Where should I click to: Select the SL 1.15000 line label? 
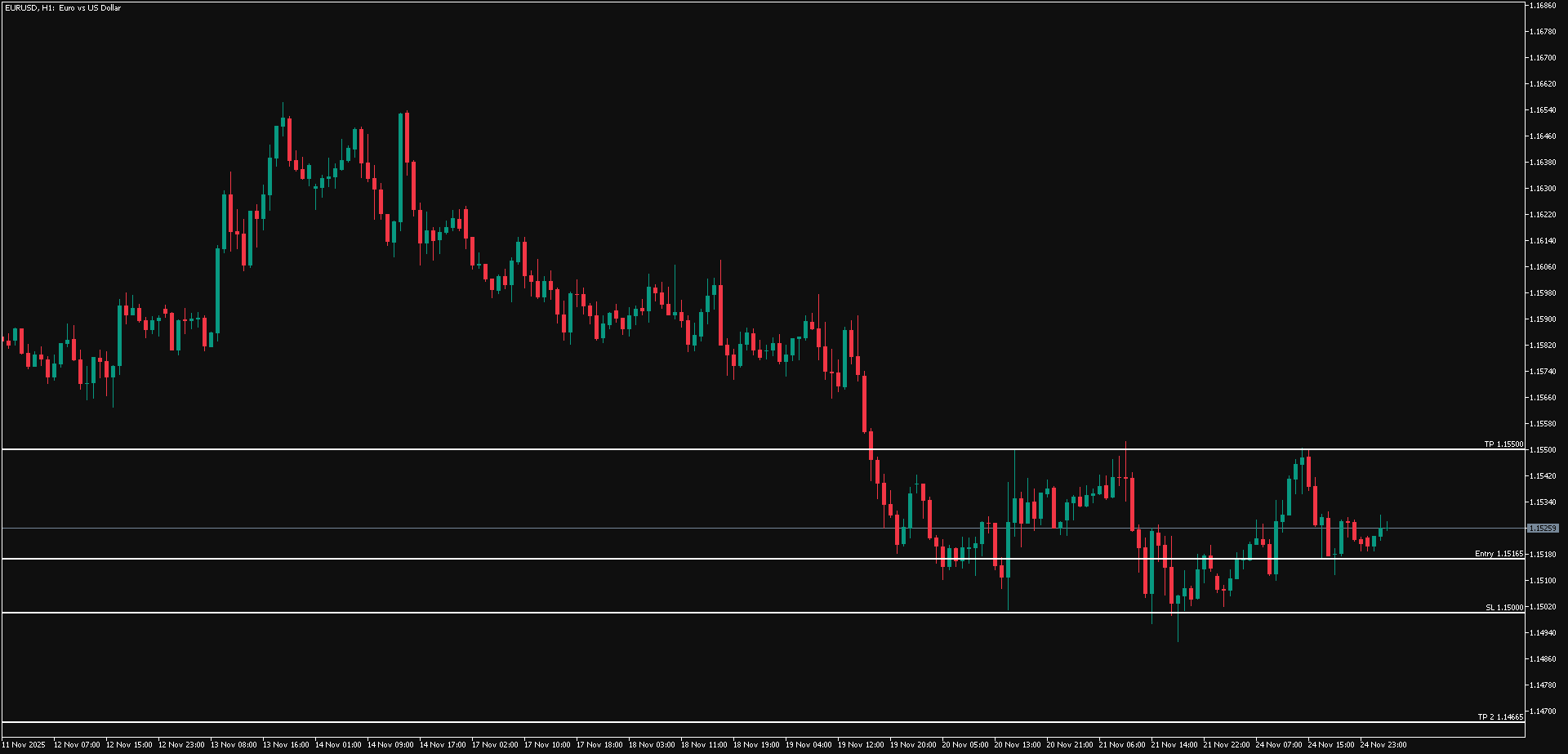(x=1503, y=608)
